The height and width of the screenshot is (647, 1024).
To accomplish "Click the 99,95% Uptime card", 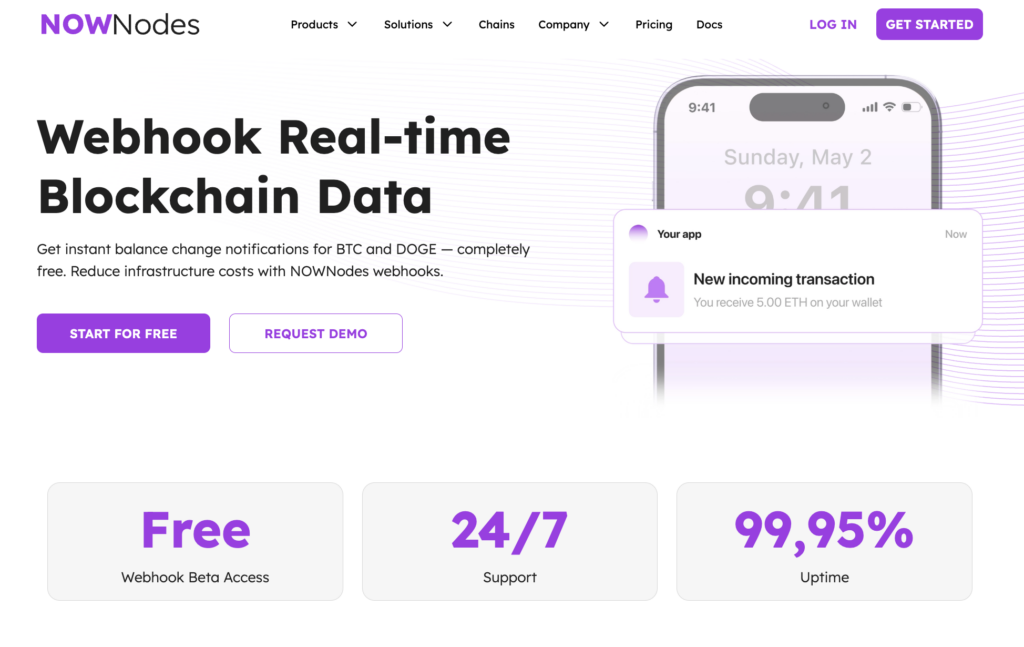I will point(824,541).
